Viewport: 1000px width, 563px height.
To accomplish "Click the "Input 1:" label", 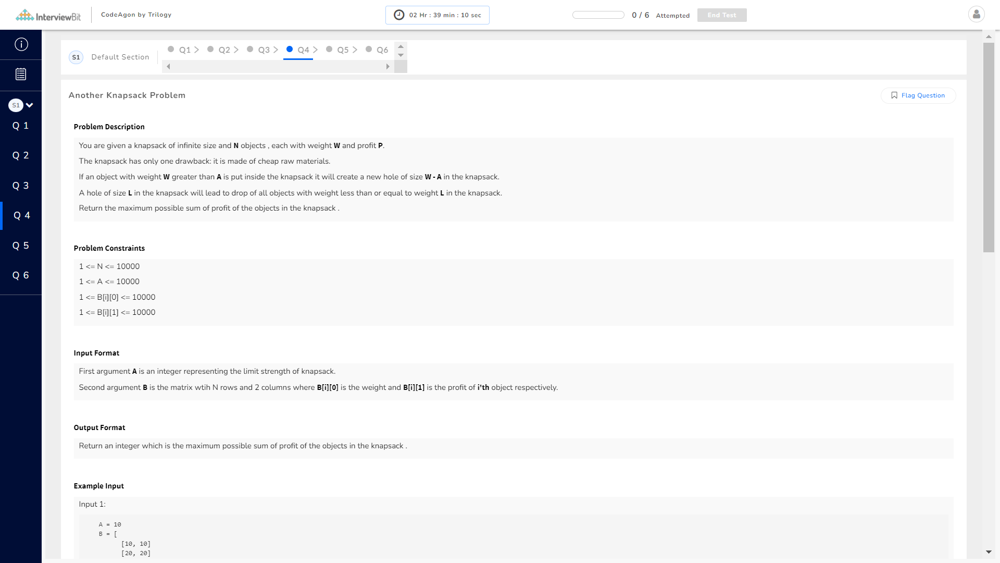I will (x=92, y=504).
